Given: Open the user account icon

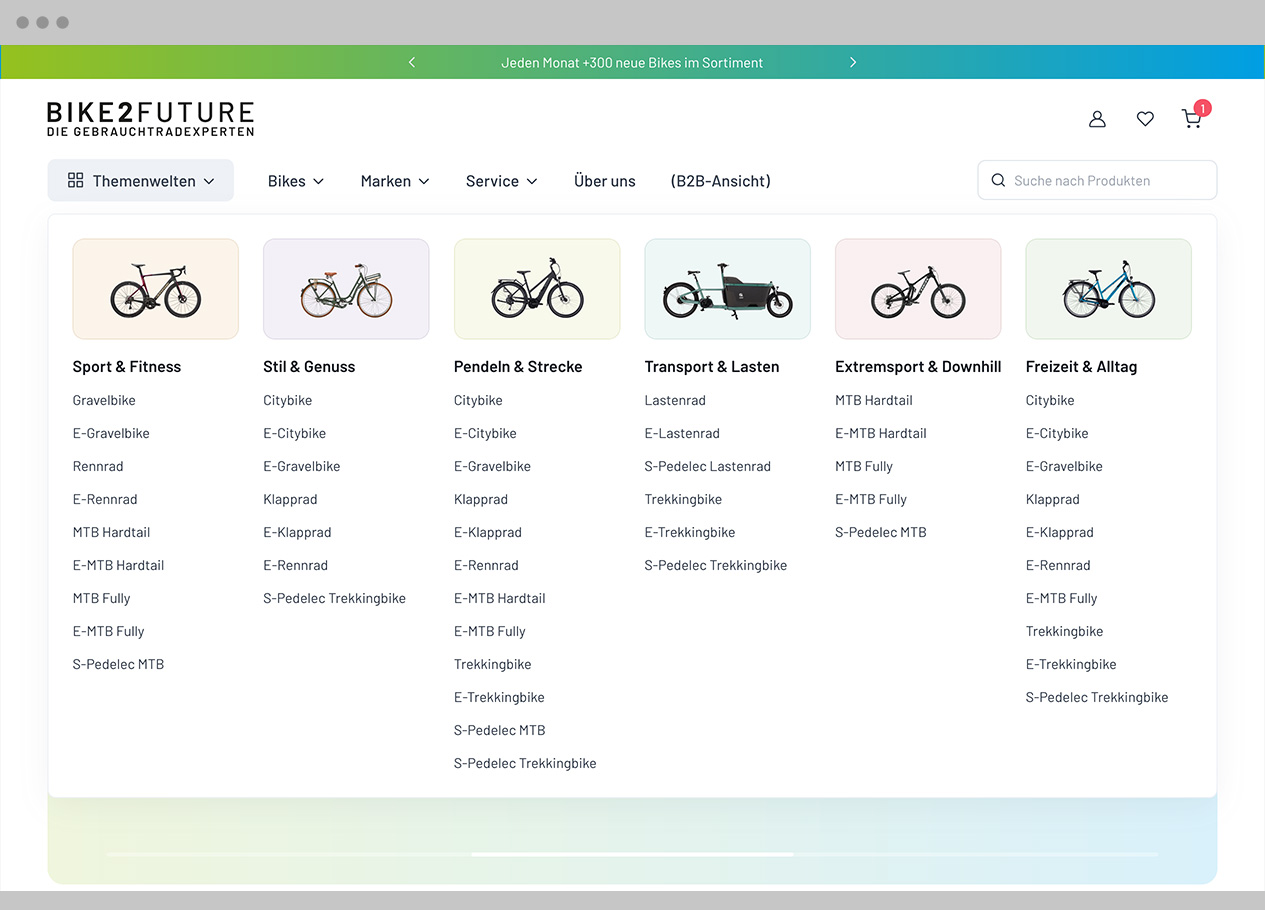Looking at the screenshot, I should tap(1097, 119).
